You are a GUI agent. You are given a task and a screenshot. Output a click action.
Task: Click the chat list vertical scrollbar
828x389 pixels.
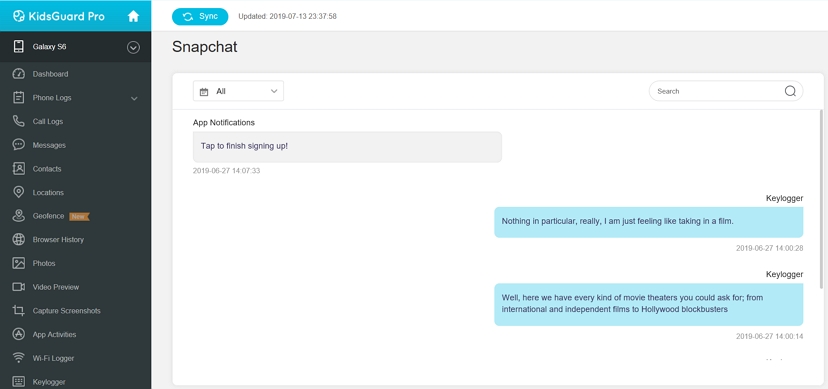click(821, 199)
